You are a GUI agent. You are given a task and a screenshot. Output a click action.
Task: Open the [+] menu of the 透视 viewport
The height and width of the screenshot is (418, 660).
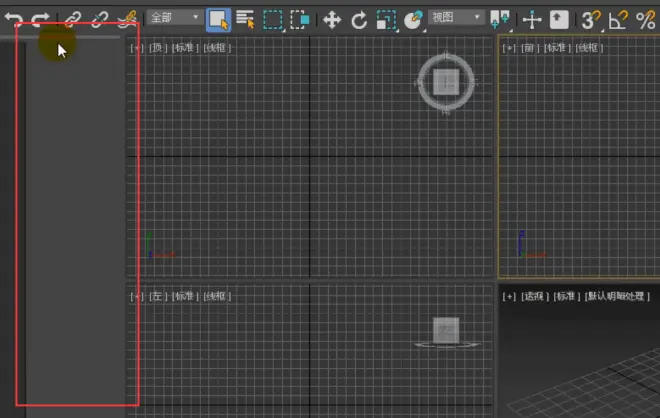coord(509,296)
